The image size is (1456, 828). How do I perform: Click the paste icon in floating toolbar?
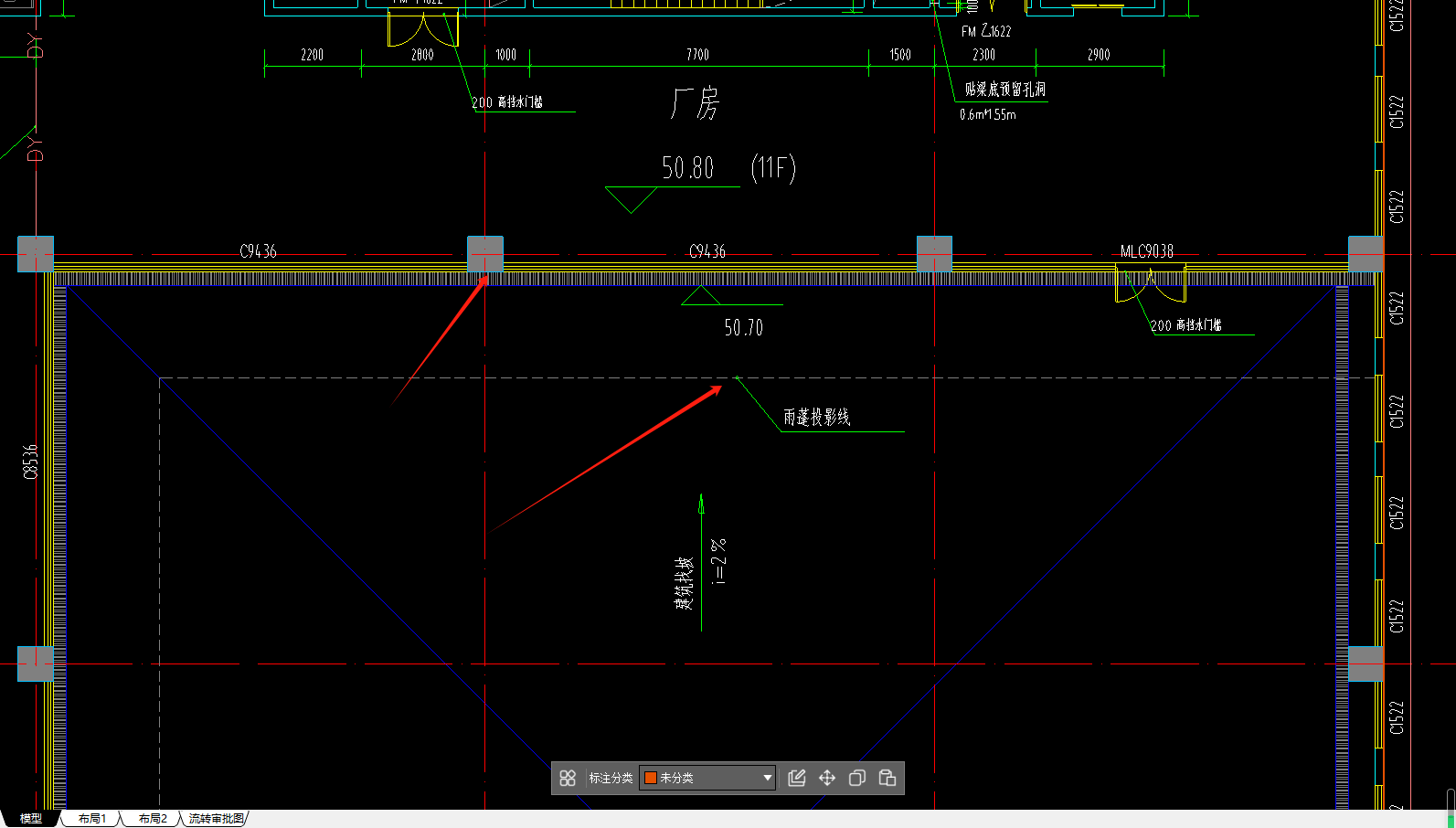pos(887,778)
